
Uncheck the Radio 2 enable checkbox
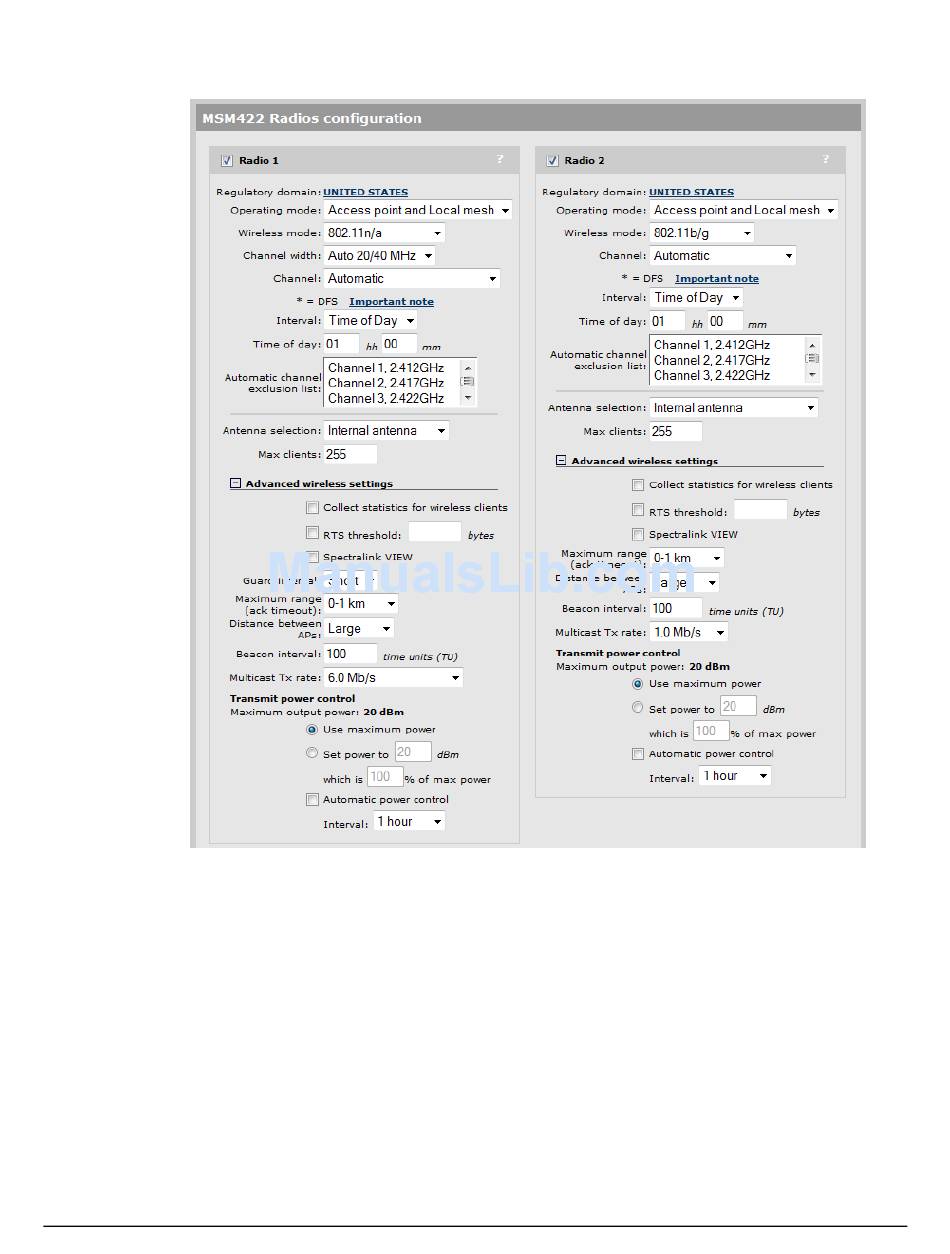552,160
